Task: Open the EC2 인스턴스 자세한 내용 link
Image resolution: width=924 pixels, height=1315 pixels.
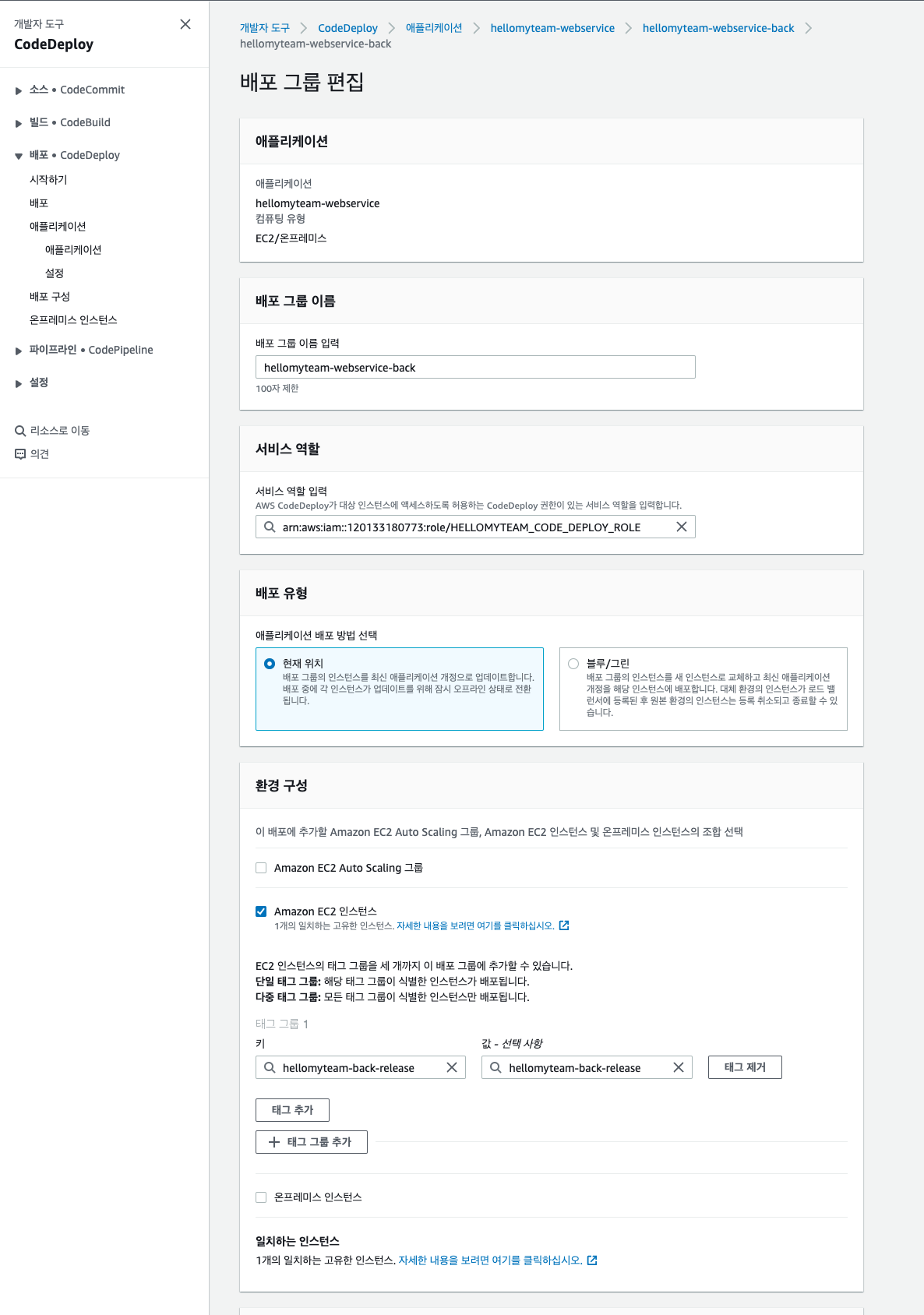Action: (x=475, y=925)
